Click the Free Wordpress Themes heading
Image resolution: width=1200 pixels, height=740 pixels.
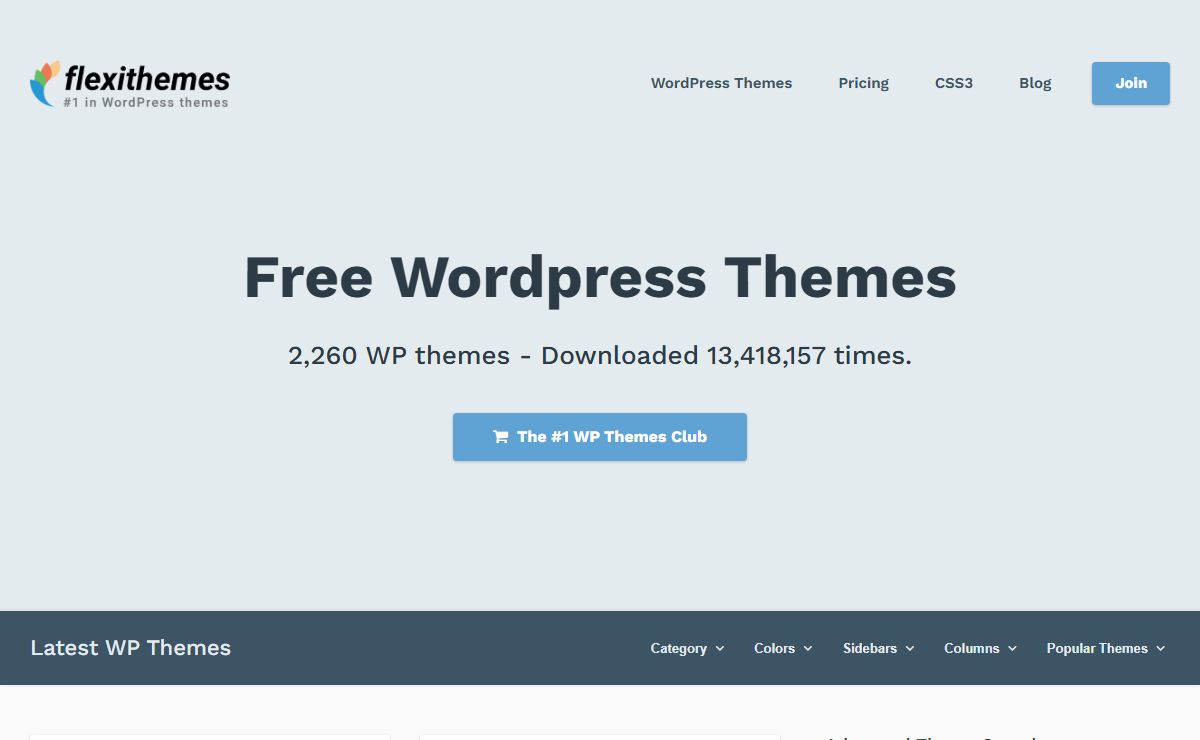click(x=600, y=277)
